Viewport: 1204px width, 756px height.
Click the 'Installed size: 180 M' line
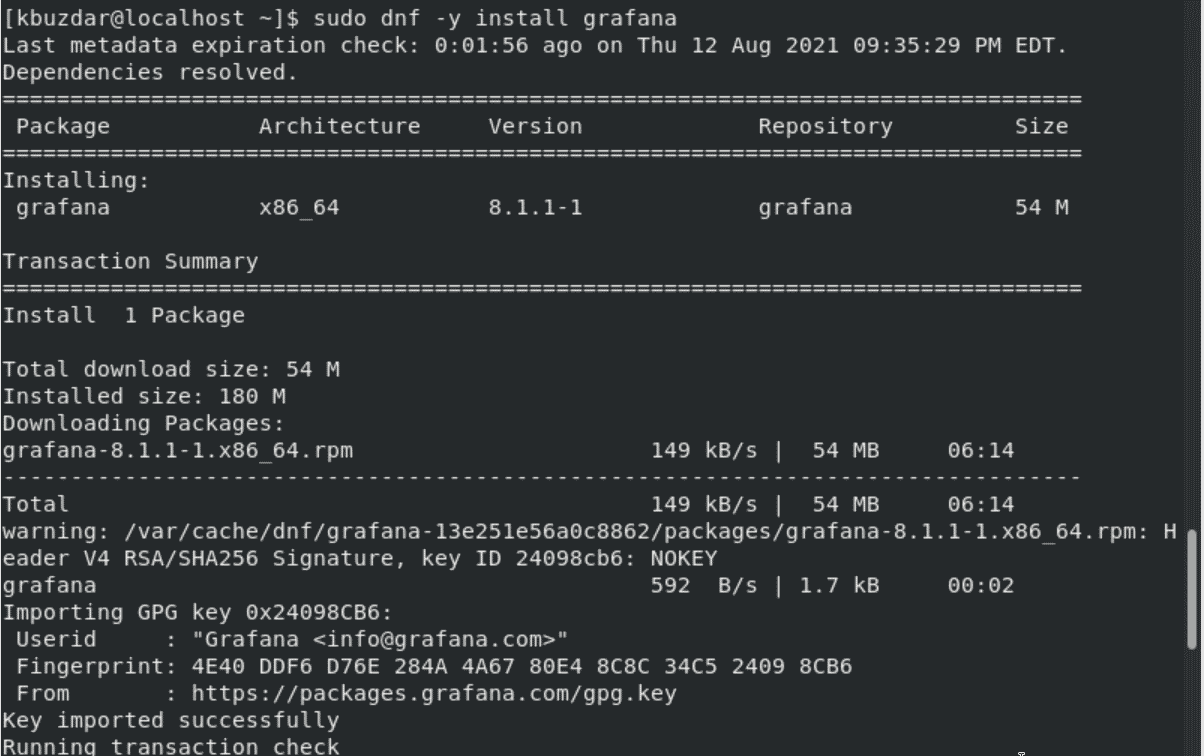144,397
